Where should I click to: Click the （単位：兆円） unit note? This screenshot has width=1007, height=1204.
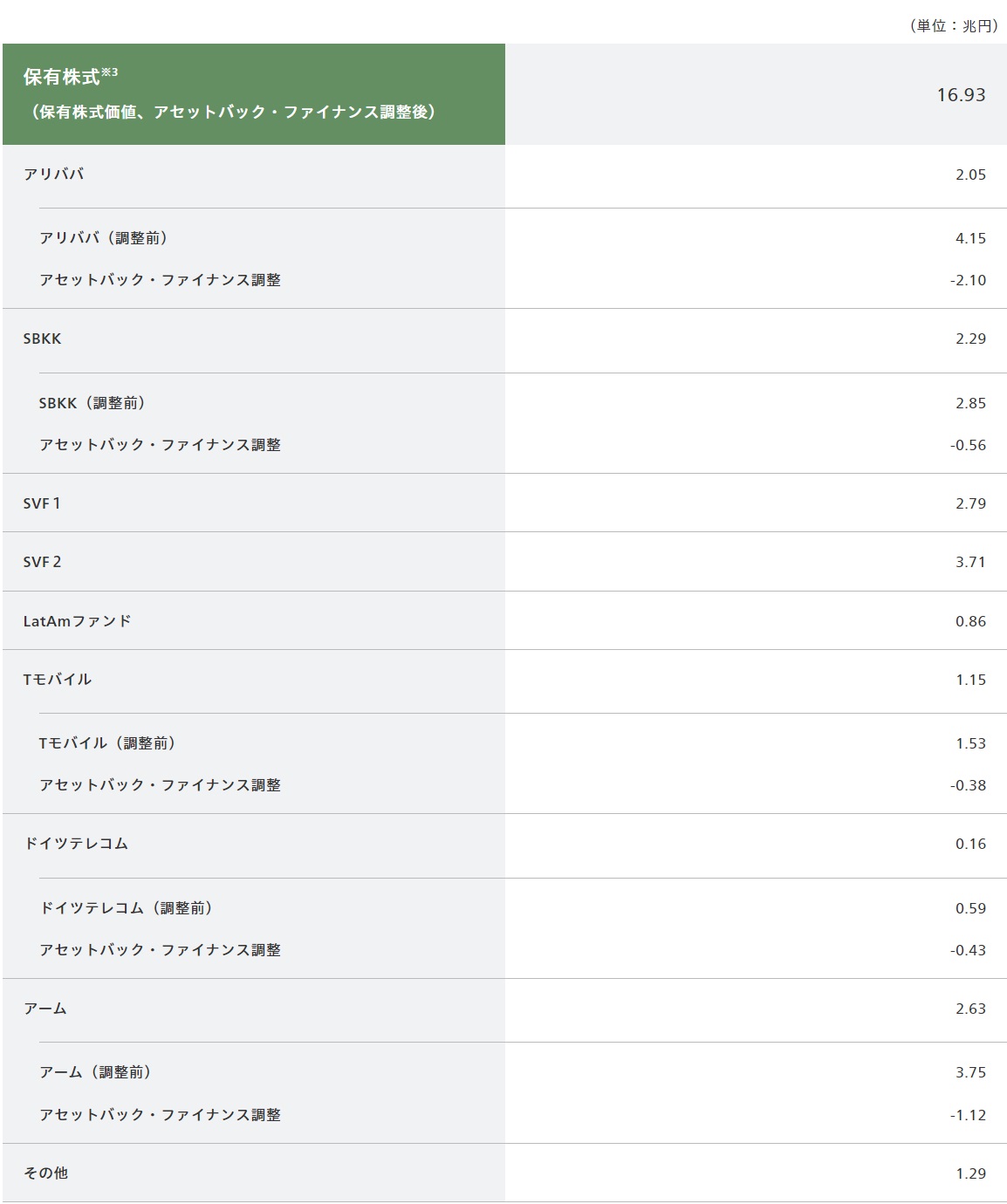pyautogui.click(x=953, y=26)
